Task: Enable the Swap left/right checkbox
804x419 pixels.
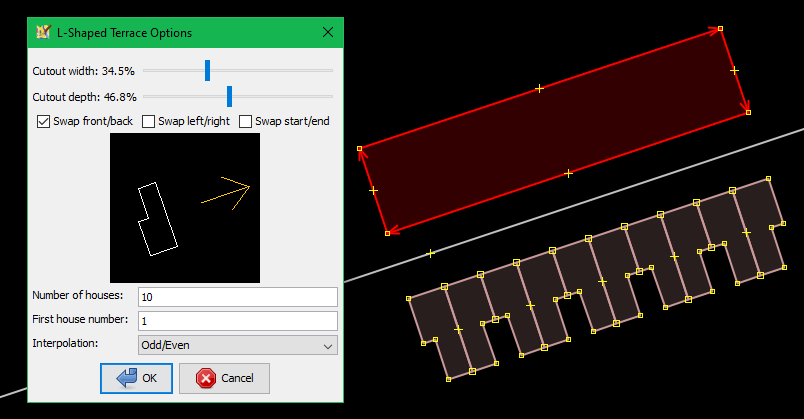Action: click(149, 121)
